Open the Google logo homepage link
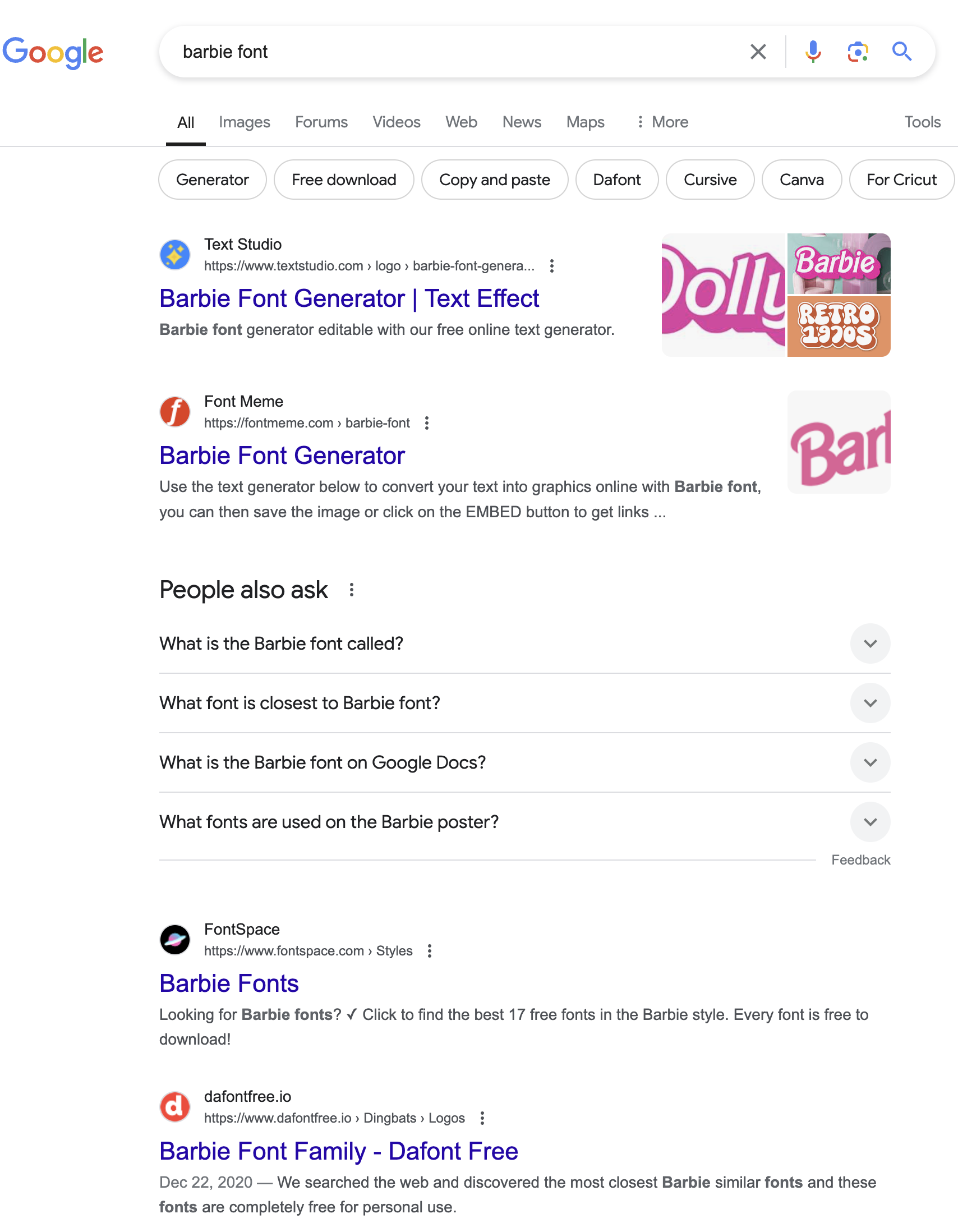This screenshot has height=1232, width=958. pyautogui.click(x=53, y=53)
